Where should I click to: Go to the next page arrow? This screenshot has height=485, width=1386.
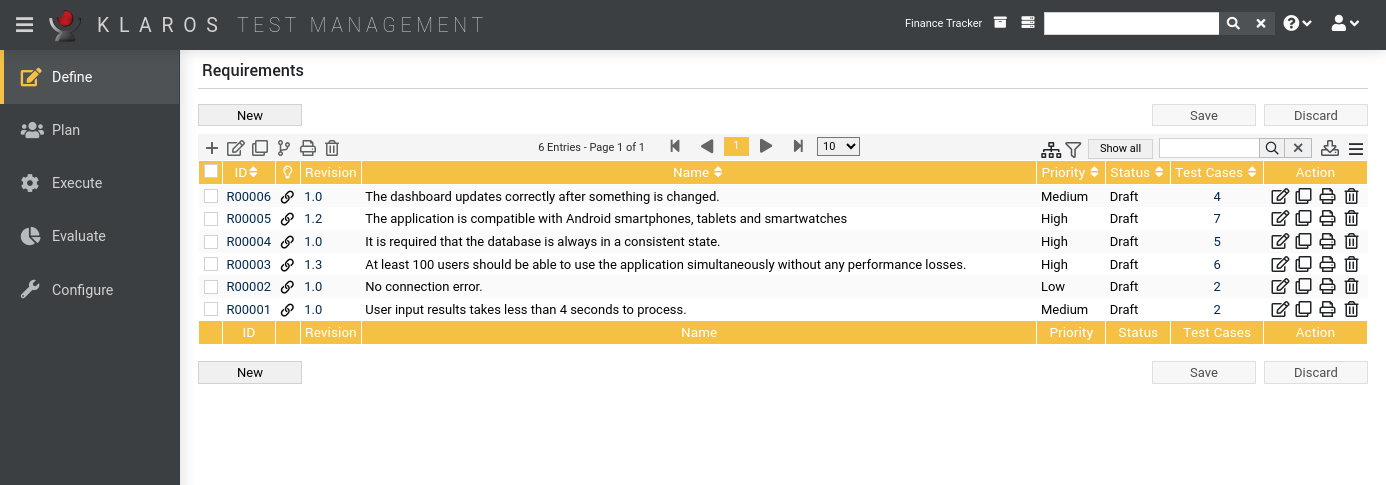766,147
